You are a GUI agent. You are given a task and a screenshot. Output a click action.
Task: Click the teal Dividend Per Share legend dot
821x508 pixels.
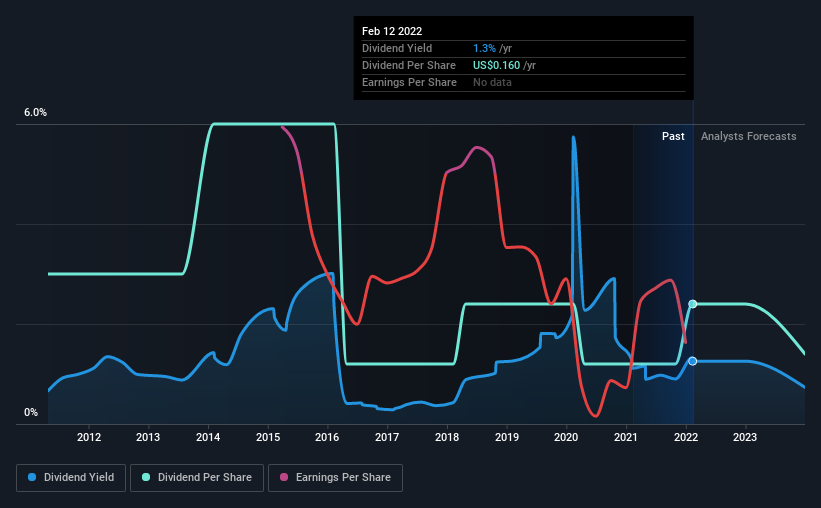[x=146, y=477]
